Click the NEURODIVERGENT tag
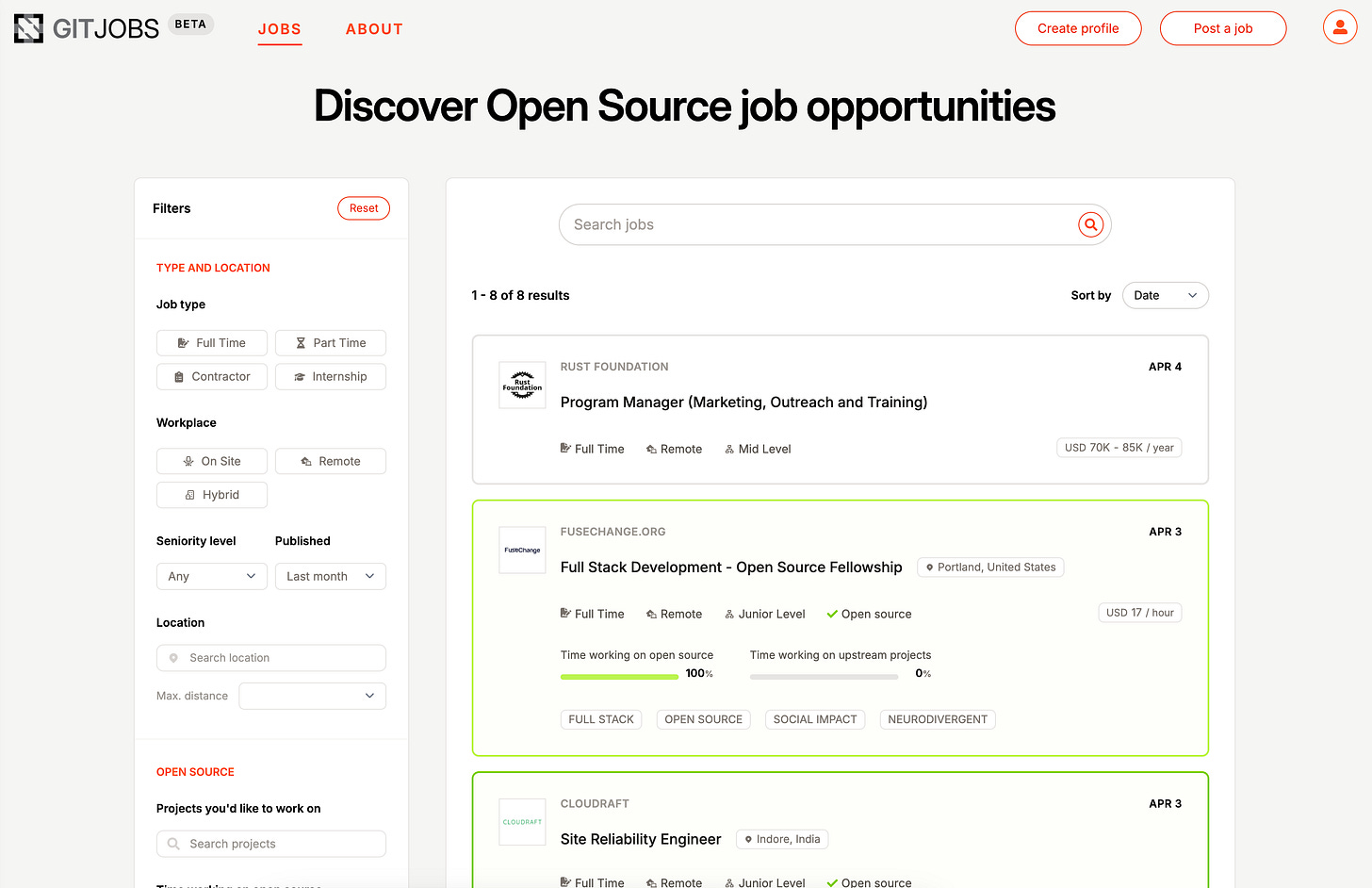1372x888 pixels. [938, 719]
